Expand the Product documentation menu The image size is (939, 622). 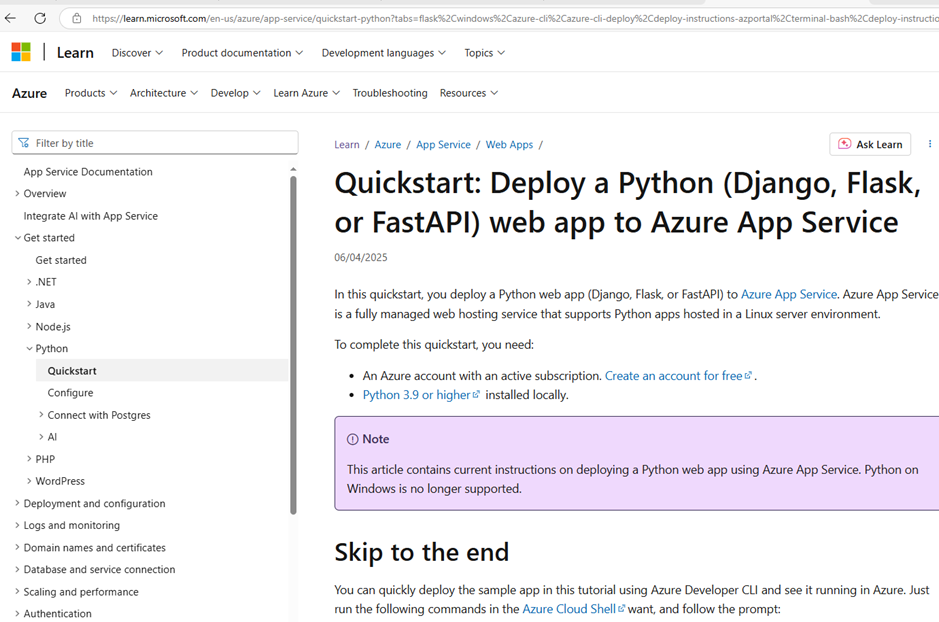242,53
